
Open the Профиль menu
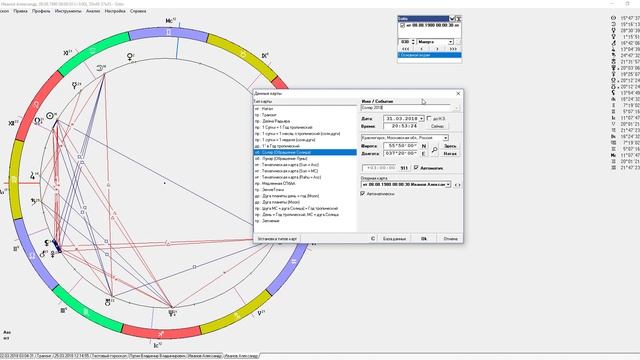point(41,11)
